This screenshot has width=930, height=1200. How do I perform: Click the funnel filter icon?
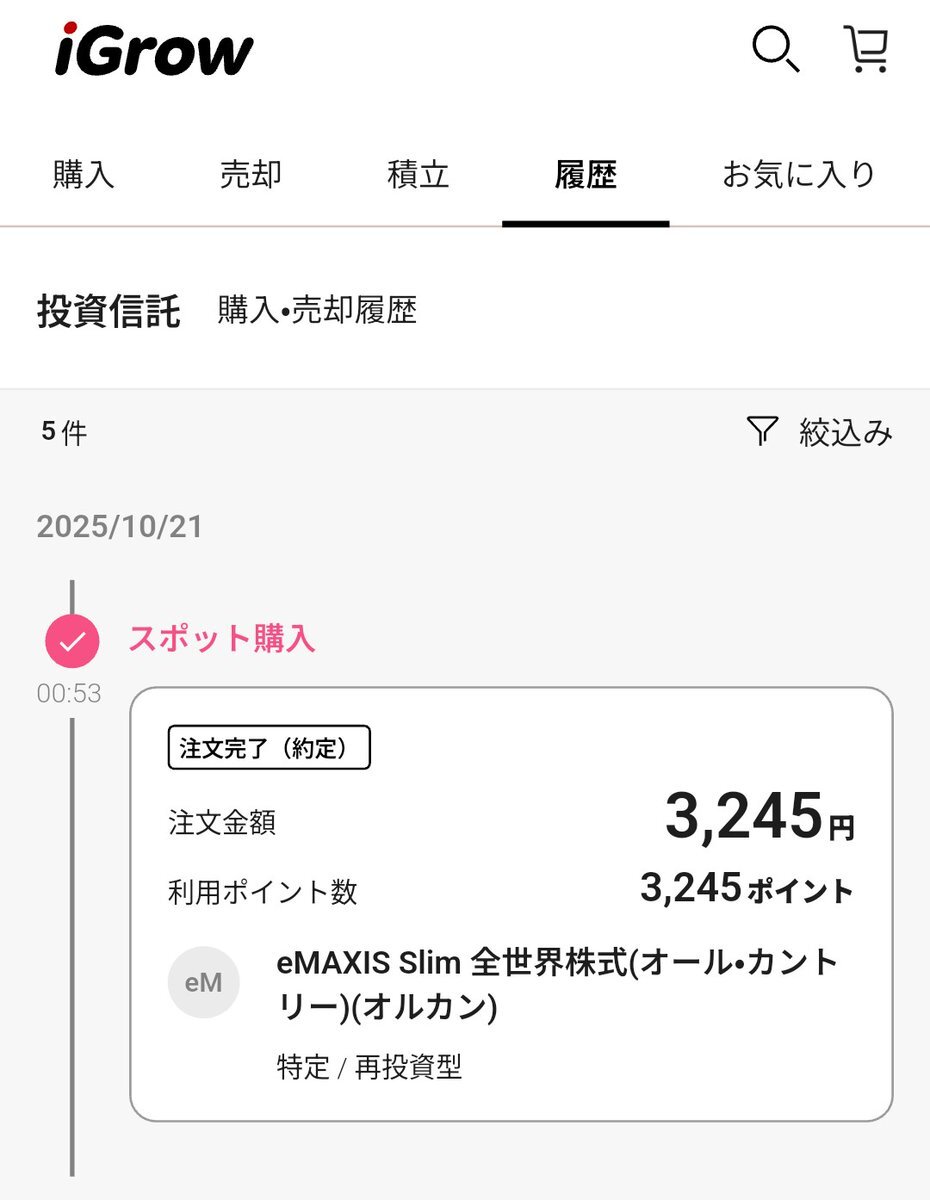762,431
